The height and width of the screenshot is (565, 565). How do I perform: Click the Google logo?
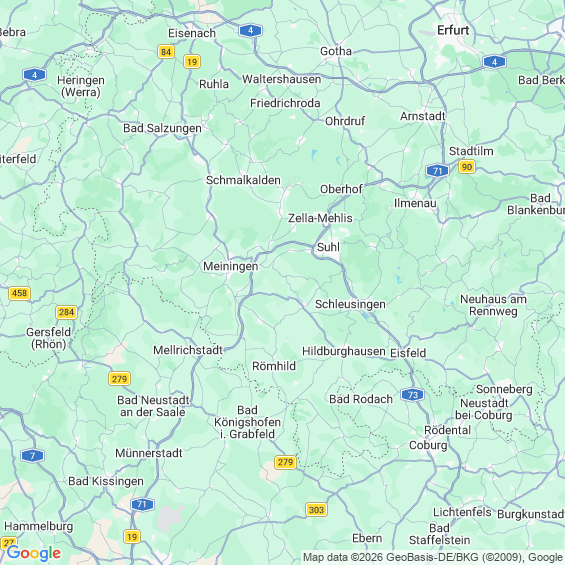(34, 553)
